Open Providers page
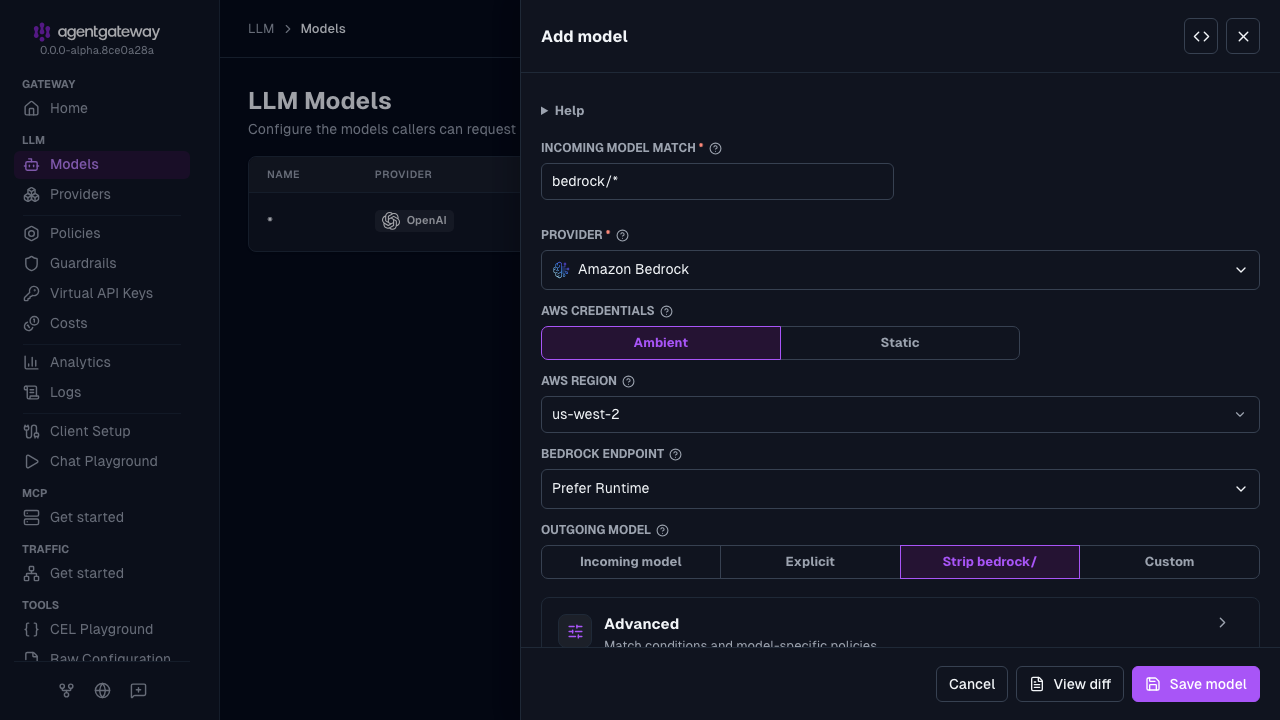This screenshot has width=1280, height=720. pos(102,194)
